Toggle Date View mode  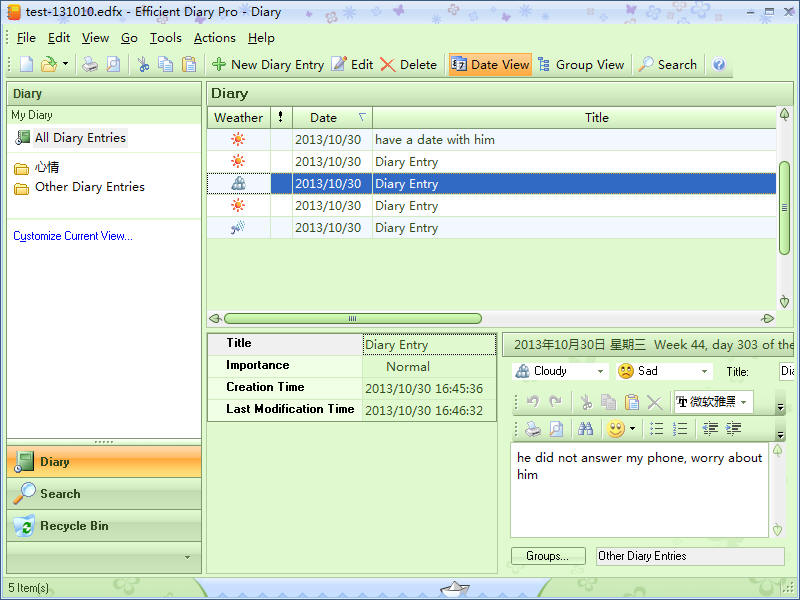(490, 65)
